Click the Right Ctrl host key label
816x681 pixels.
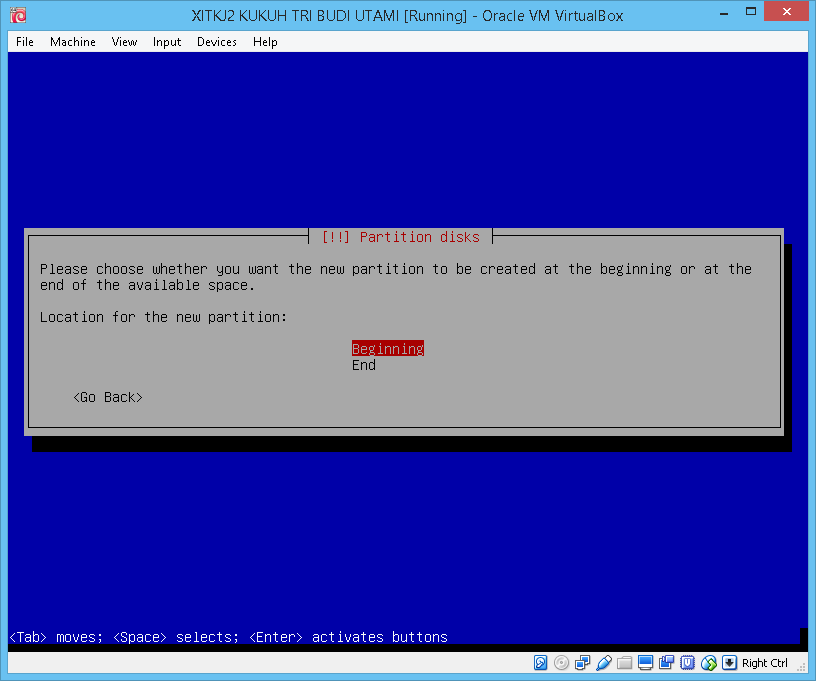click(x=764, y=663)
